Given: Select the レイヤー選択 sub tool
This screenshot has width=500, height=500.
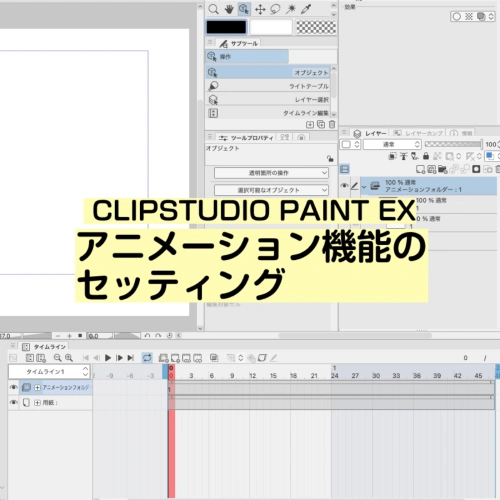Looking at the screenshot, I should pos(268,99).
